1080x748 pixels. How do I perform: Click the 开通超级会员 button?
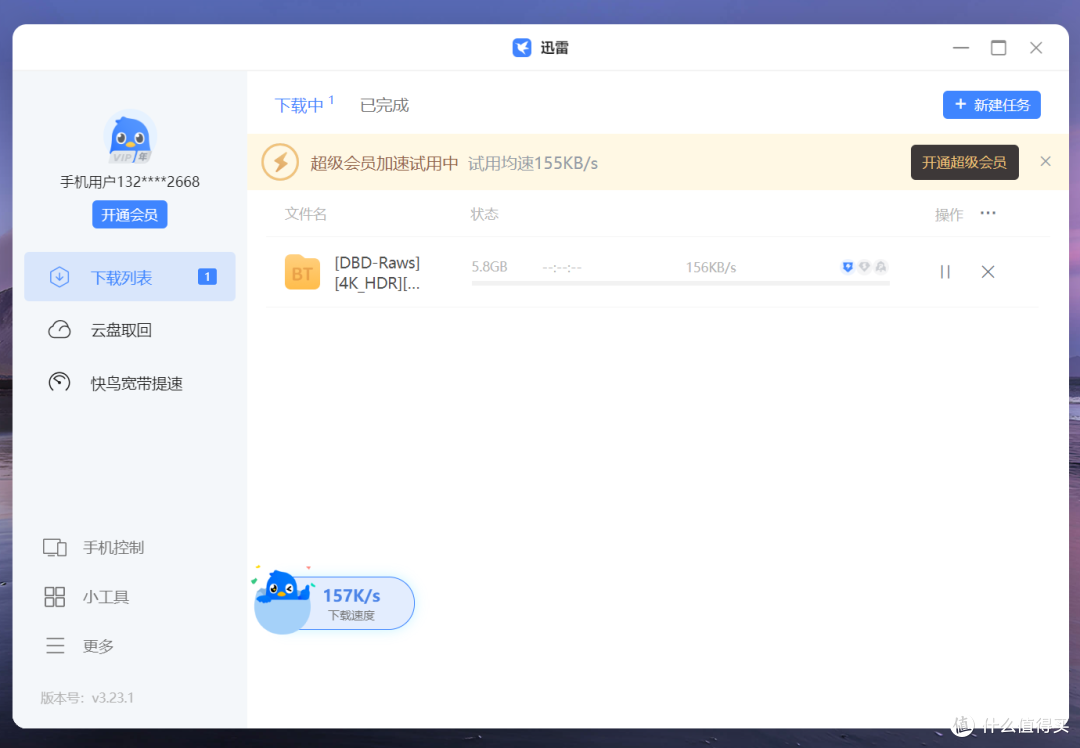(x=964, y=163)
